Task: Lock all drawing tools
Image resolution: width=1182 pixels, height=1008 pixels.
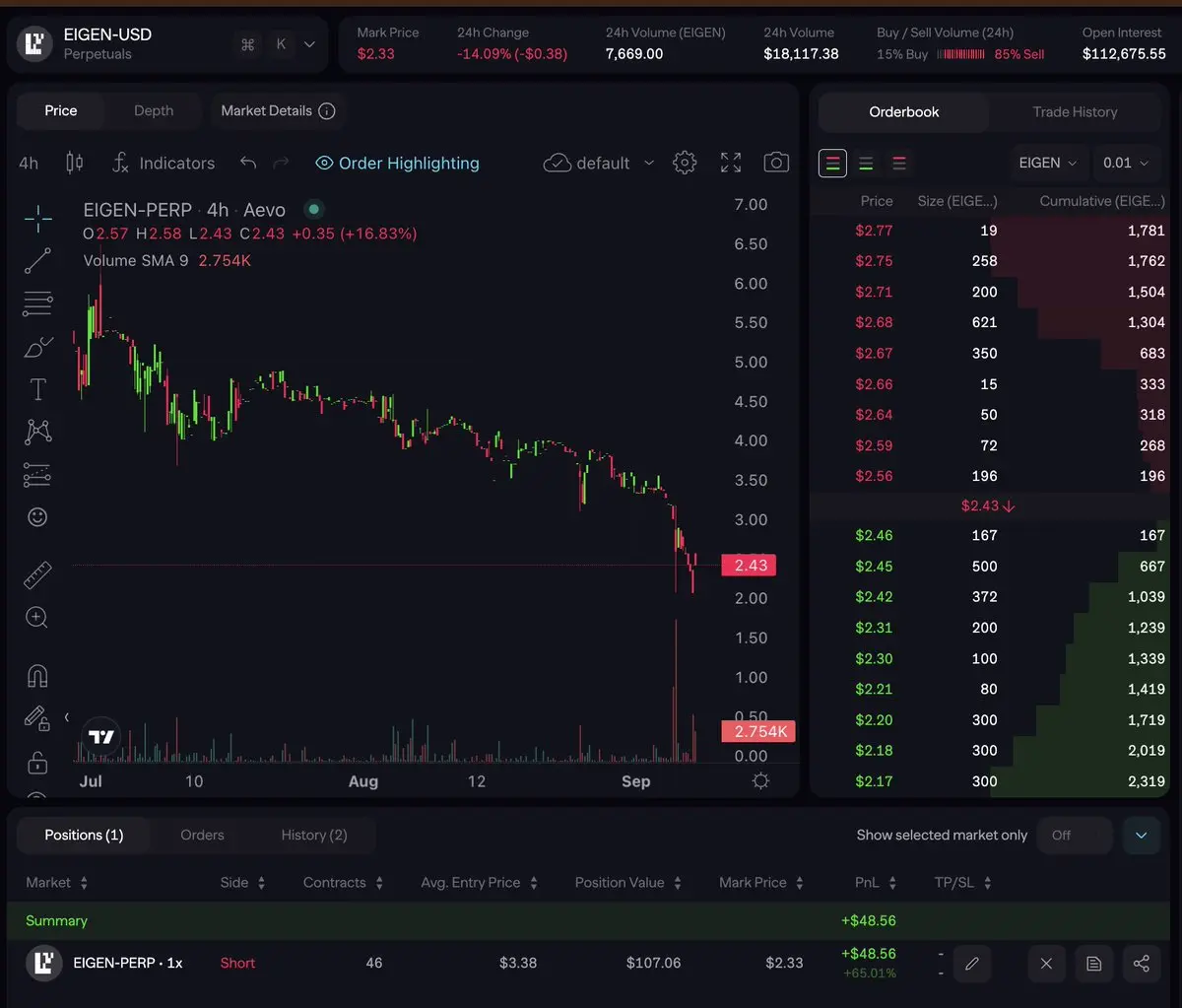Action: point(37,763)
